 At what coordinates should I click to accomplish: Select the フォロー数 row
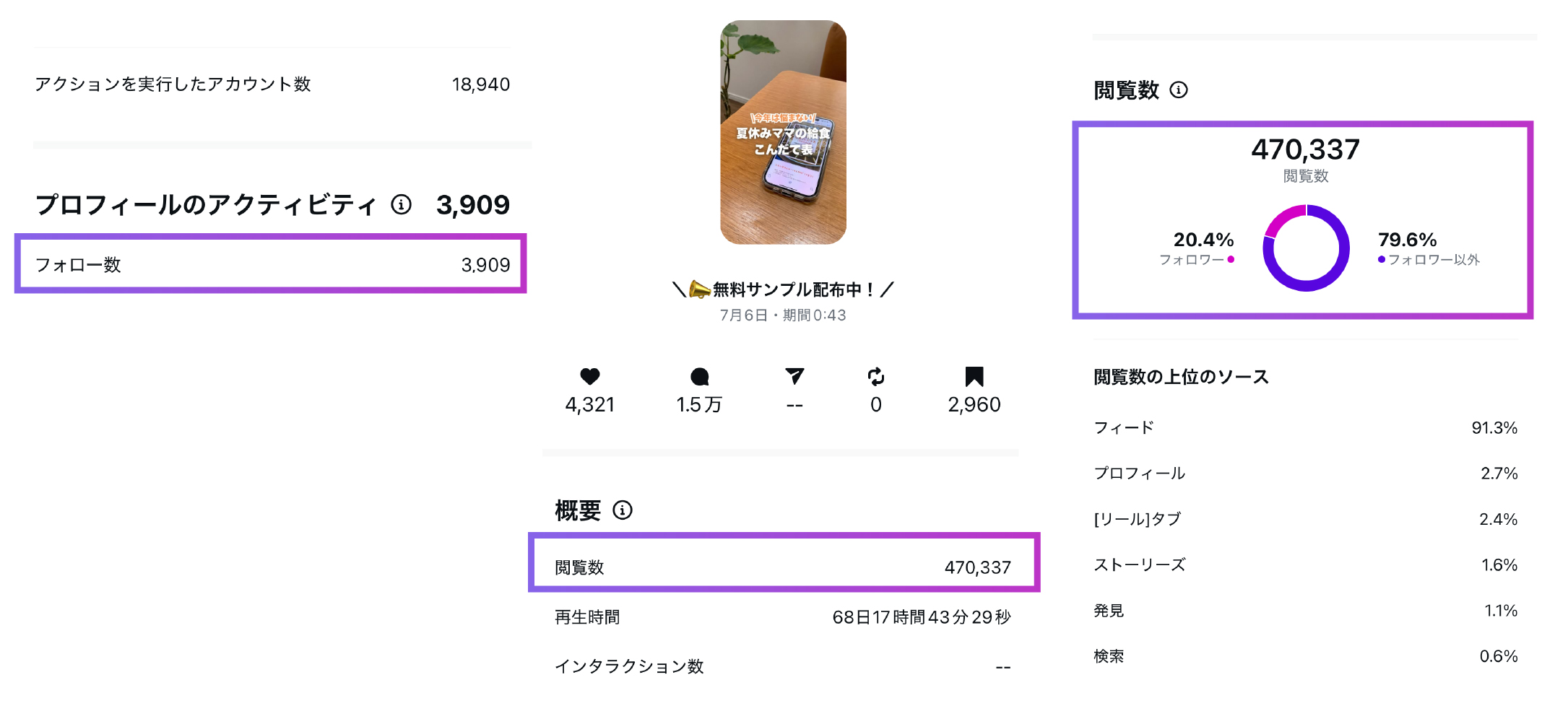(271, 264)
